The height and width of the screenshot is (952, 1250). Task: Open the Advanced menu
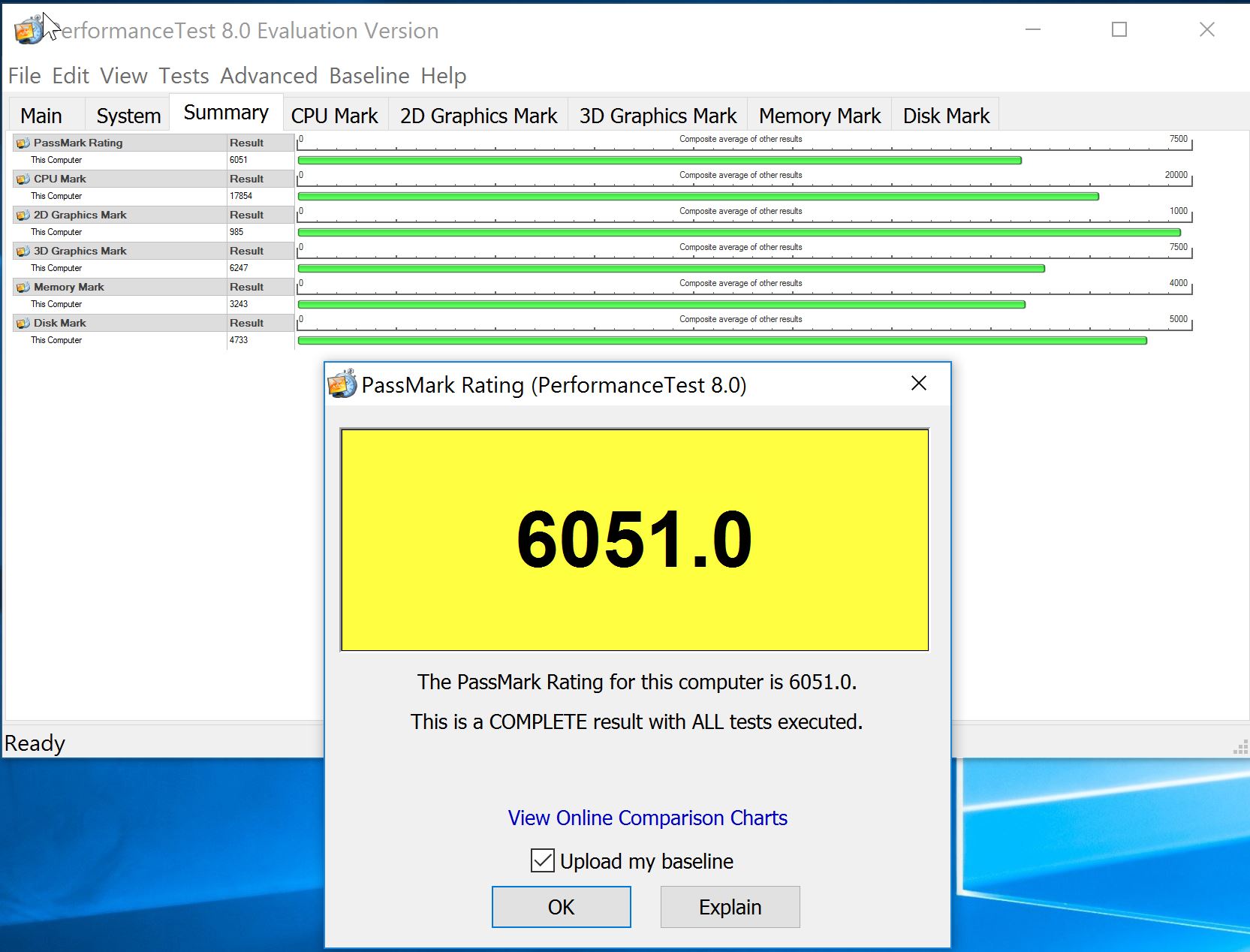[x=269, y=76]
